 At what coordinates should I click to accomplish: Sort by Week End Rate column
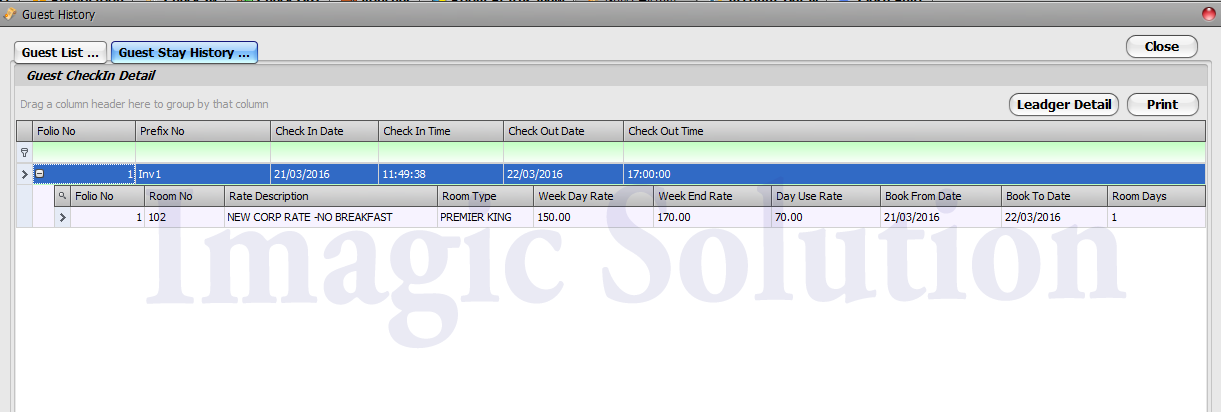click(712, 196)
